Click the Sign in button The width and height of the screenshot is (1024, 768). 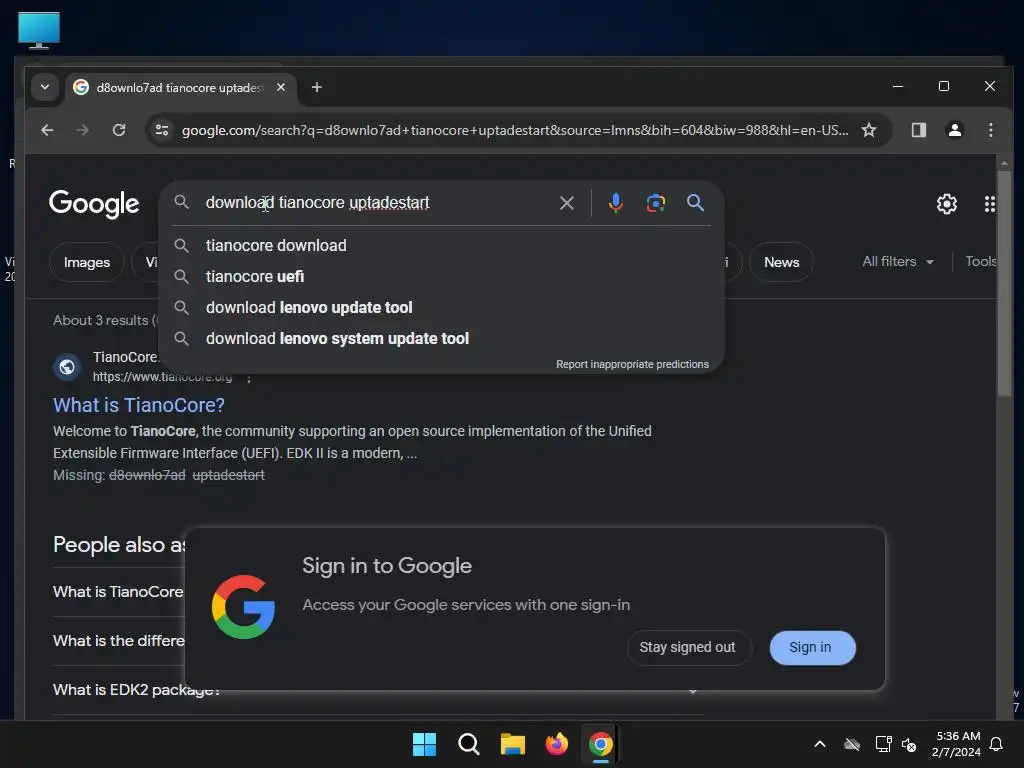pyautogui.click(x=812, y=647)
